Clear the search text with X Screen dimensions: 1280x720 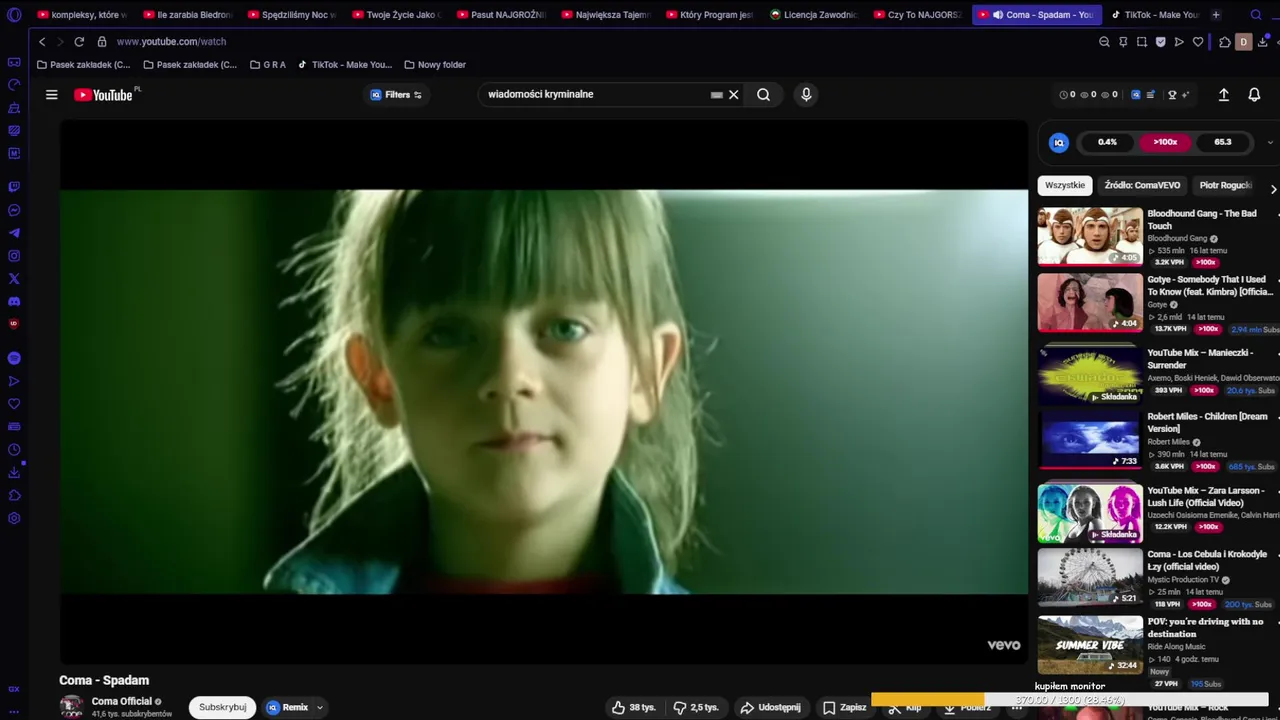(x=733, y=95)
